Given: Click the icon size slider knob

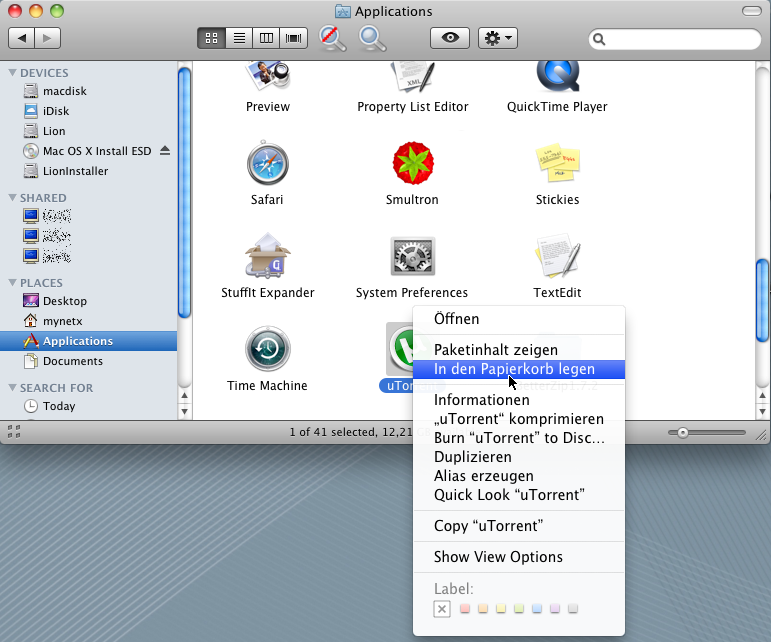Looking at the screenshot, I should [682, 433].
